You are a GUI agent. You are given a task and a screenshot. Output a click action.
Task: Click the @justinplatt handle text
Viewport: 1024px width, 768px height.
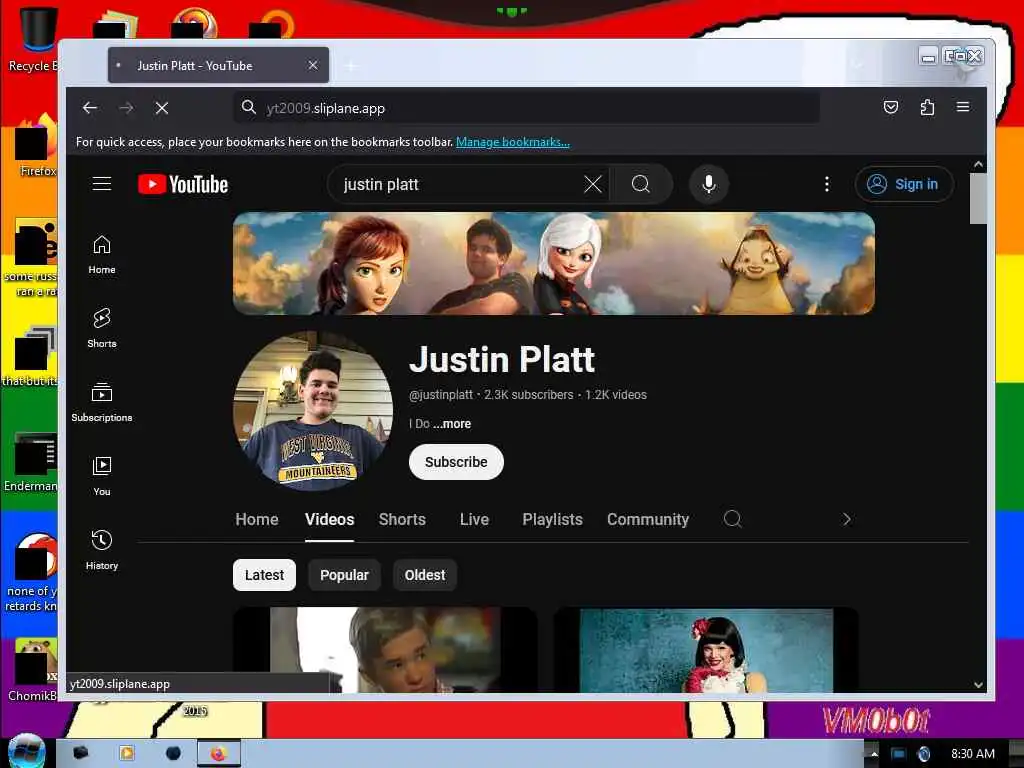(441, 394)
